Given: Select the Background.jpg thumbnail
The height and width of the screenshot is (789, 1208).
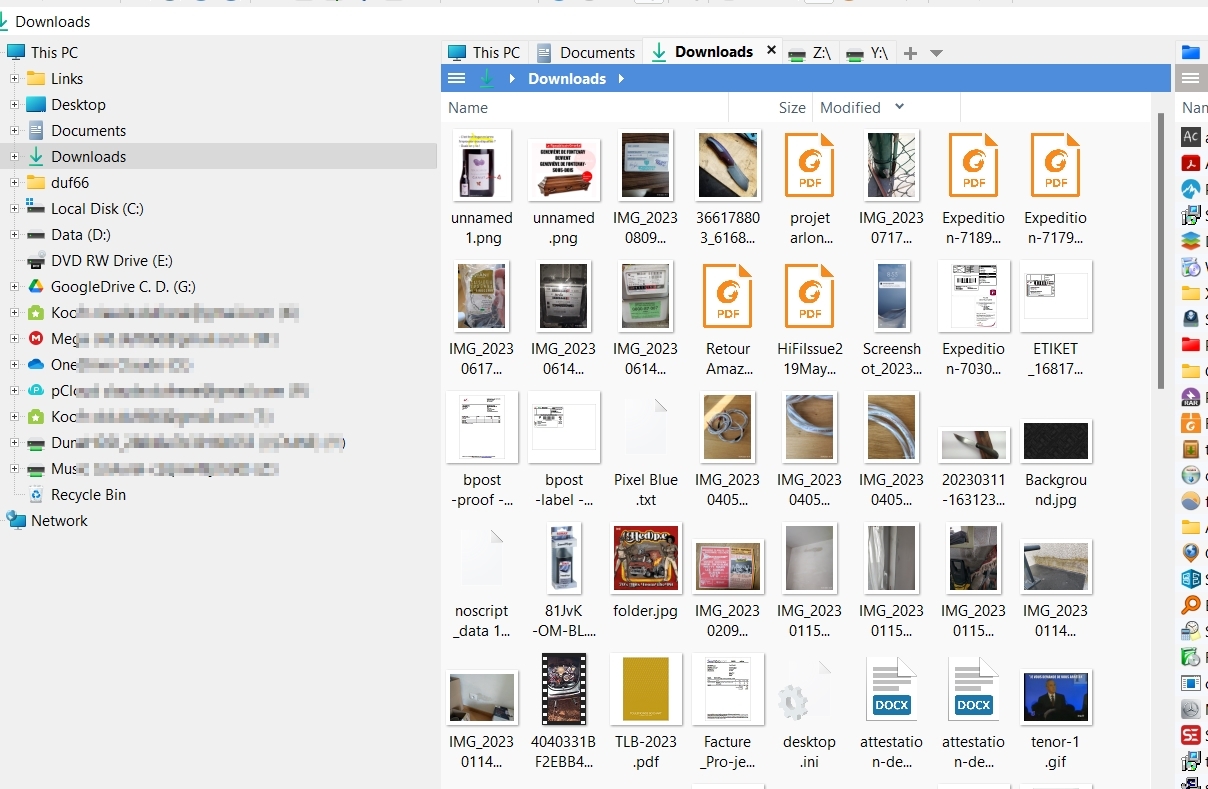Looking at the screenshot, I should click(1056, 441).
